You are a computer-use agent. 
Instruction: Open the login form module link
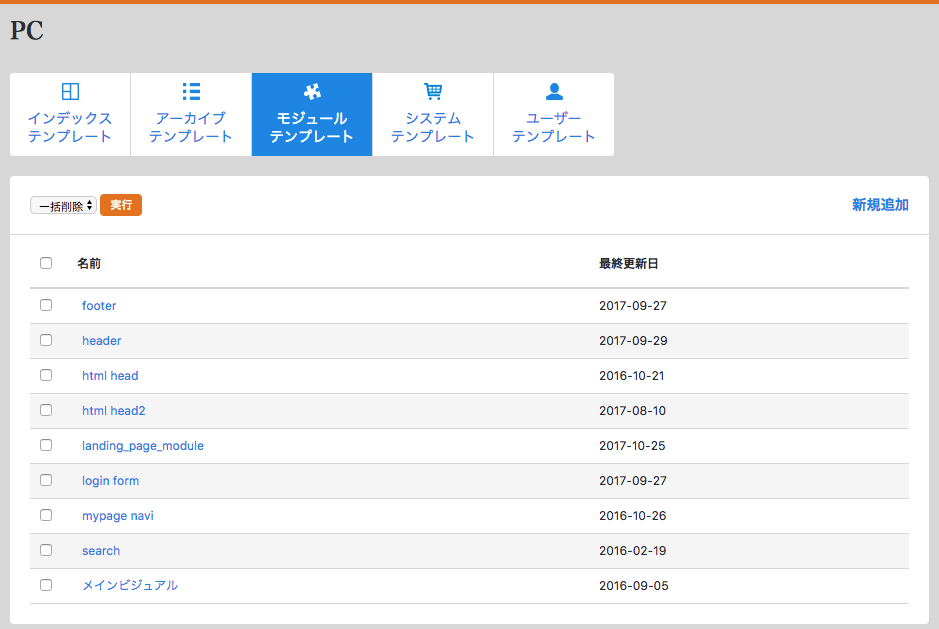pyautogui.click(x=110, y=481)
